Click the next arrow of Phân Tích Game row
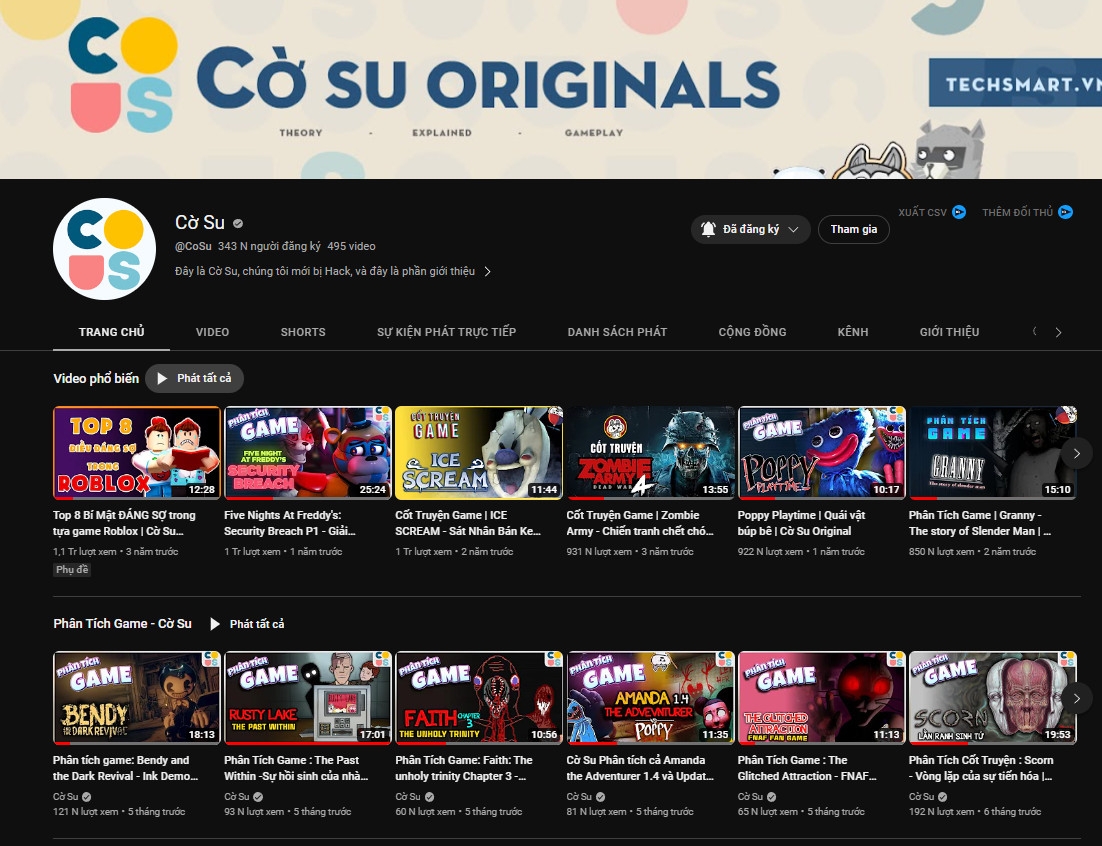 (x=1077, y=698)
